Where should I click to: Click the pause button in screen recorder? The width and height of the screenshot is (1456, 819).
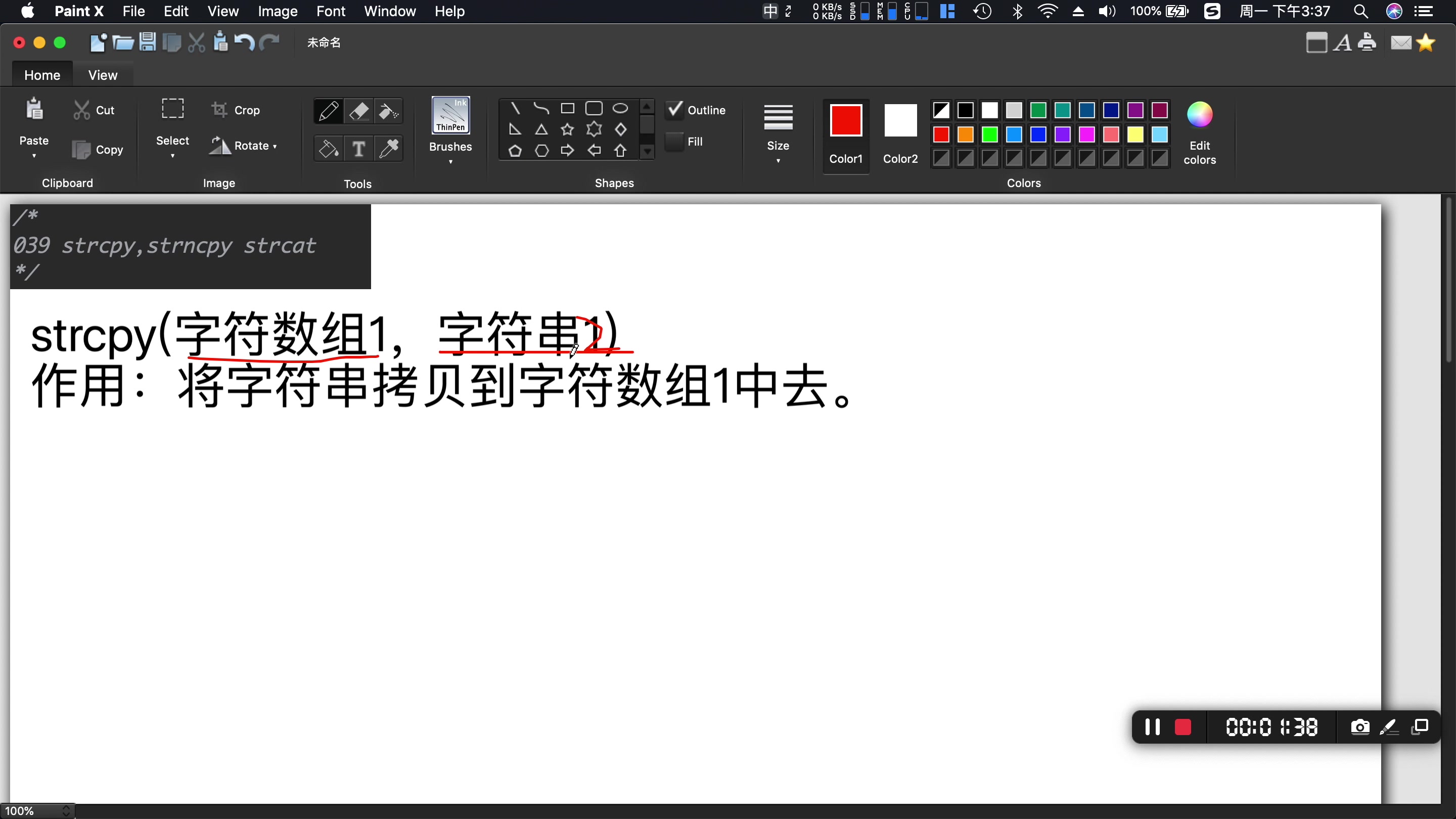pyautogui.click(x=1153, y=726)
